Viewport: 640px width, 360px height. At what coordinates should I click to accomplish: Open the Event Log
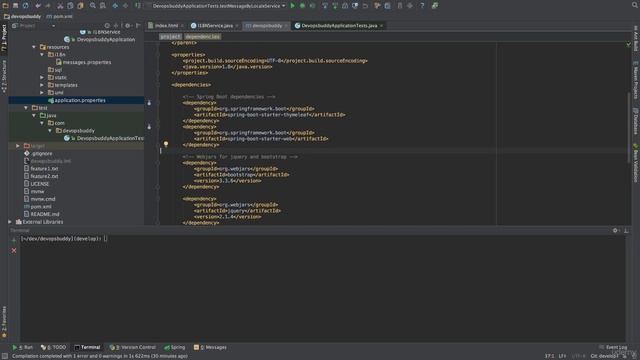(613, 347)
